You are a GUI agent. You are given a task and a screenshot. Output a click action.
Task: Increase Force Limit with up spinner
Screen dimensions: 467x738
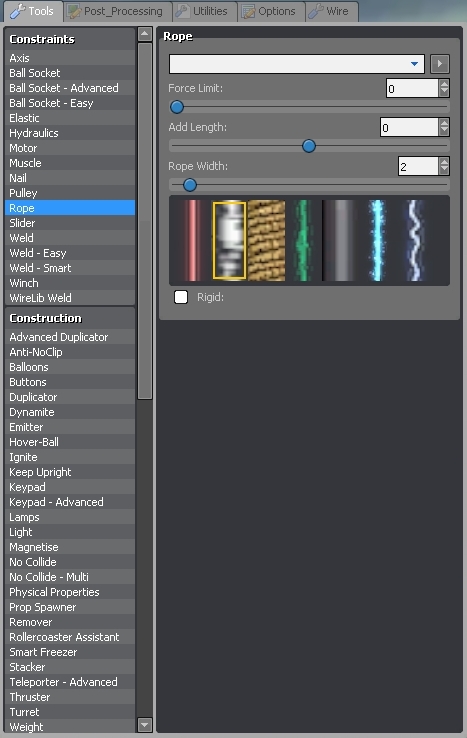(444, 83)
